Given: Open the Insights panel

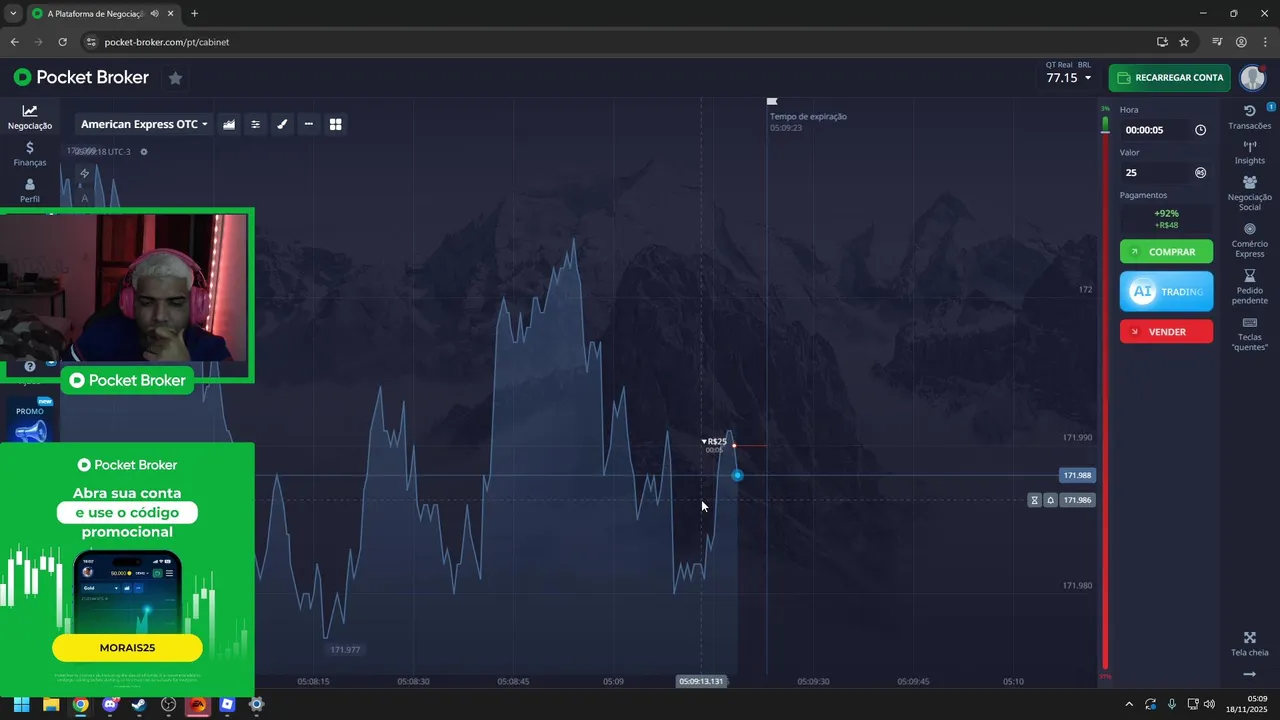Looking at the screenshot, I should coord(1249,153).
